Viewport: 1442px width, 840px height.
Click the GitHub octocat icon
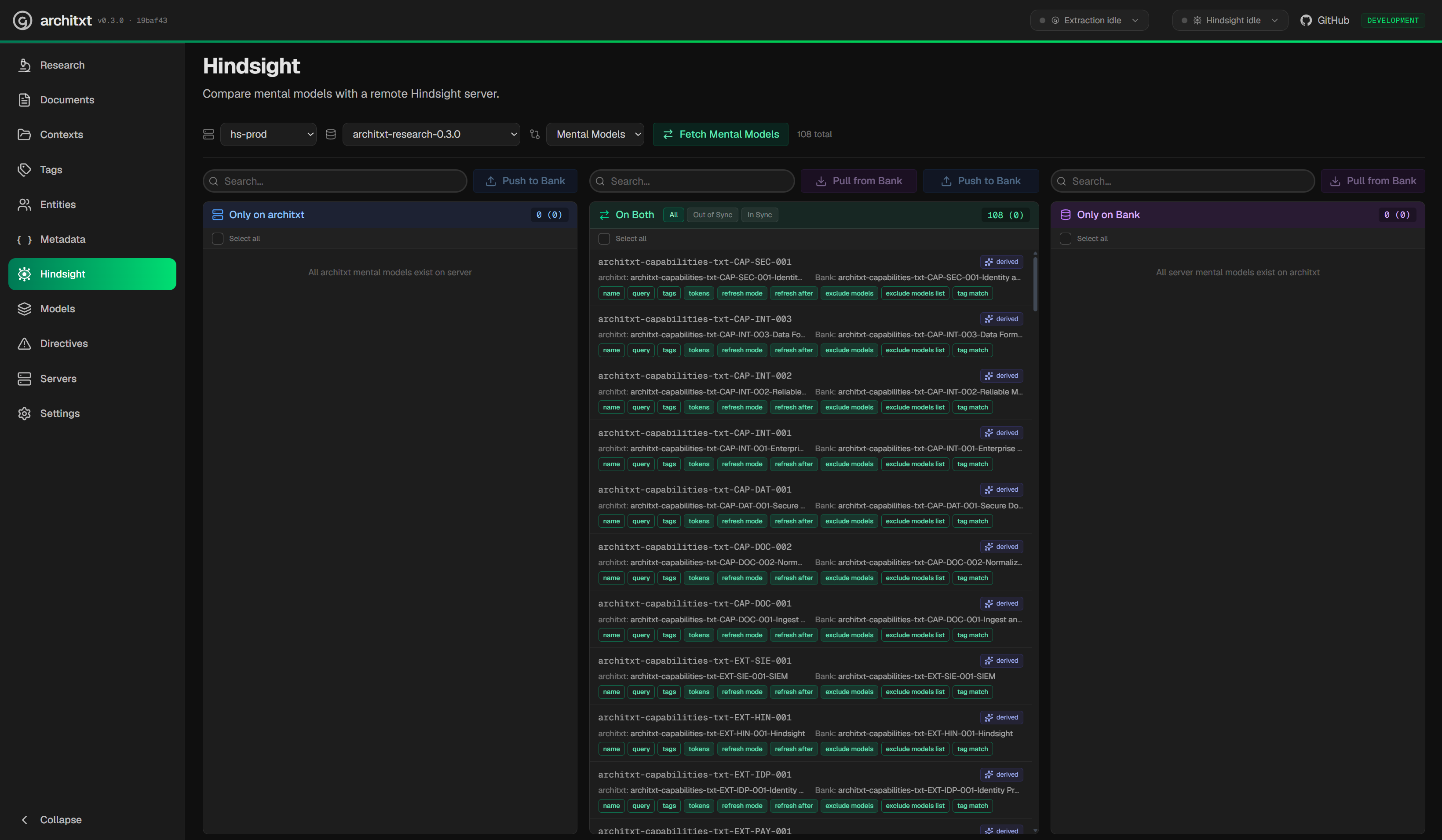1306,21
